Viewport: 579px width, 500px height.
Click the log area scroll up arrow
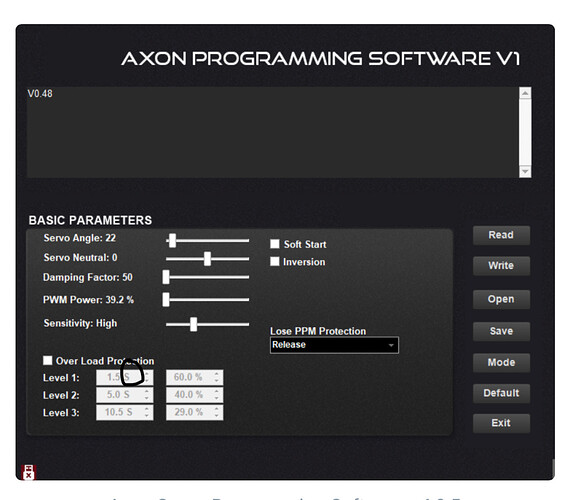coord(525,93)
